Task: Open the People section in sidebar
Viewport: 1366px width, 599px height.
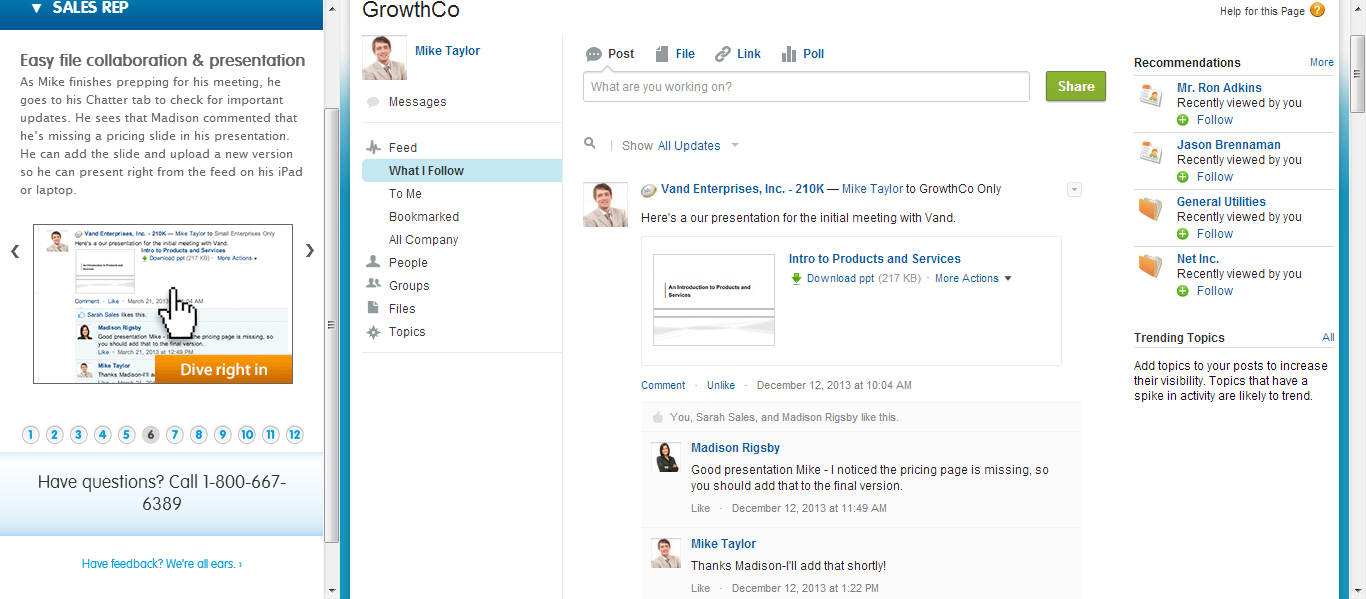Action: [408, 263]
